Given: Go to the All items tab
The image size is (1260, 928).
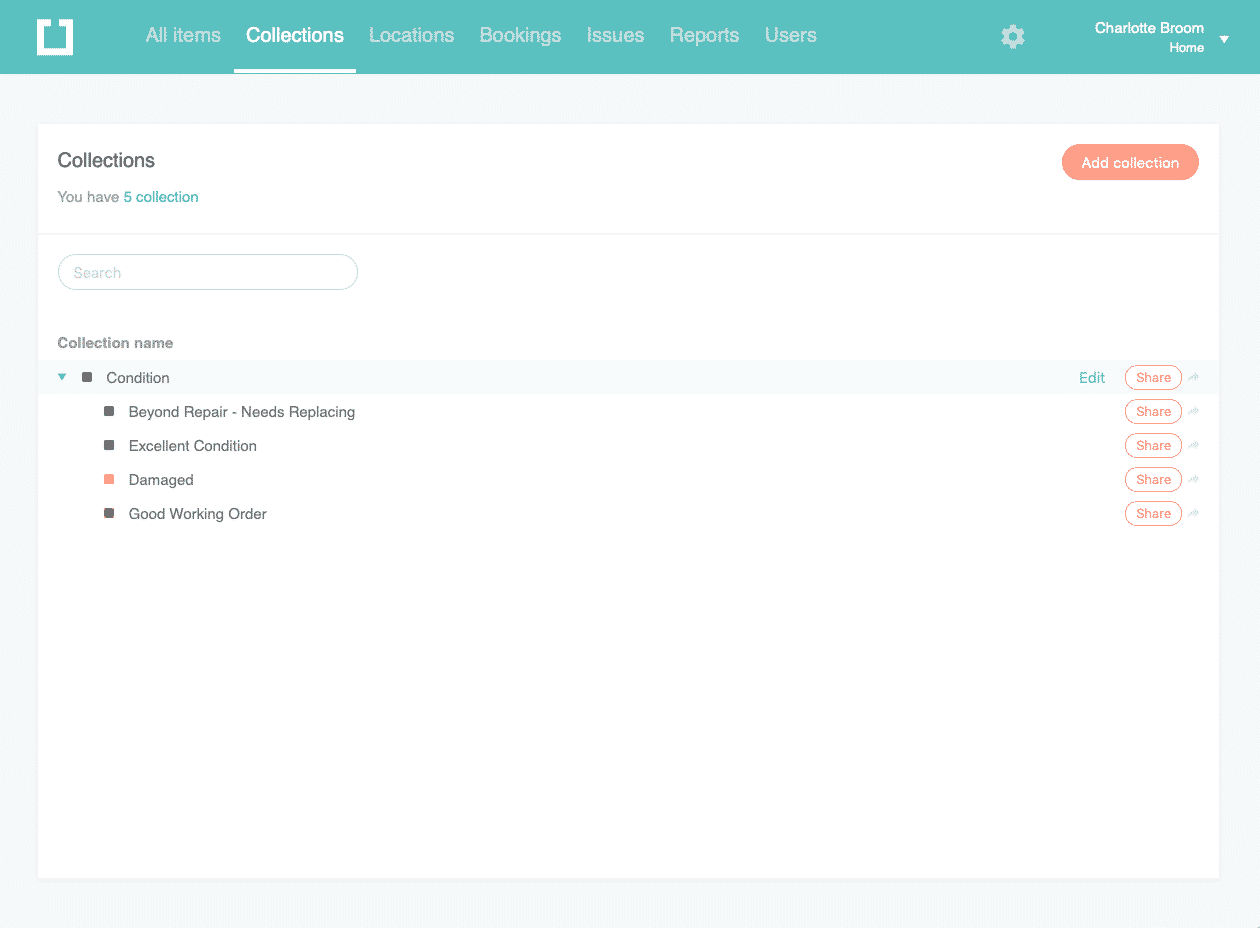Looking at the screenshot, I should 183,35.
